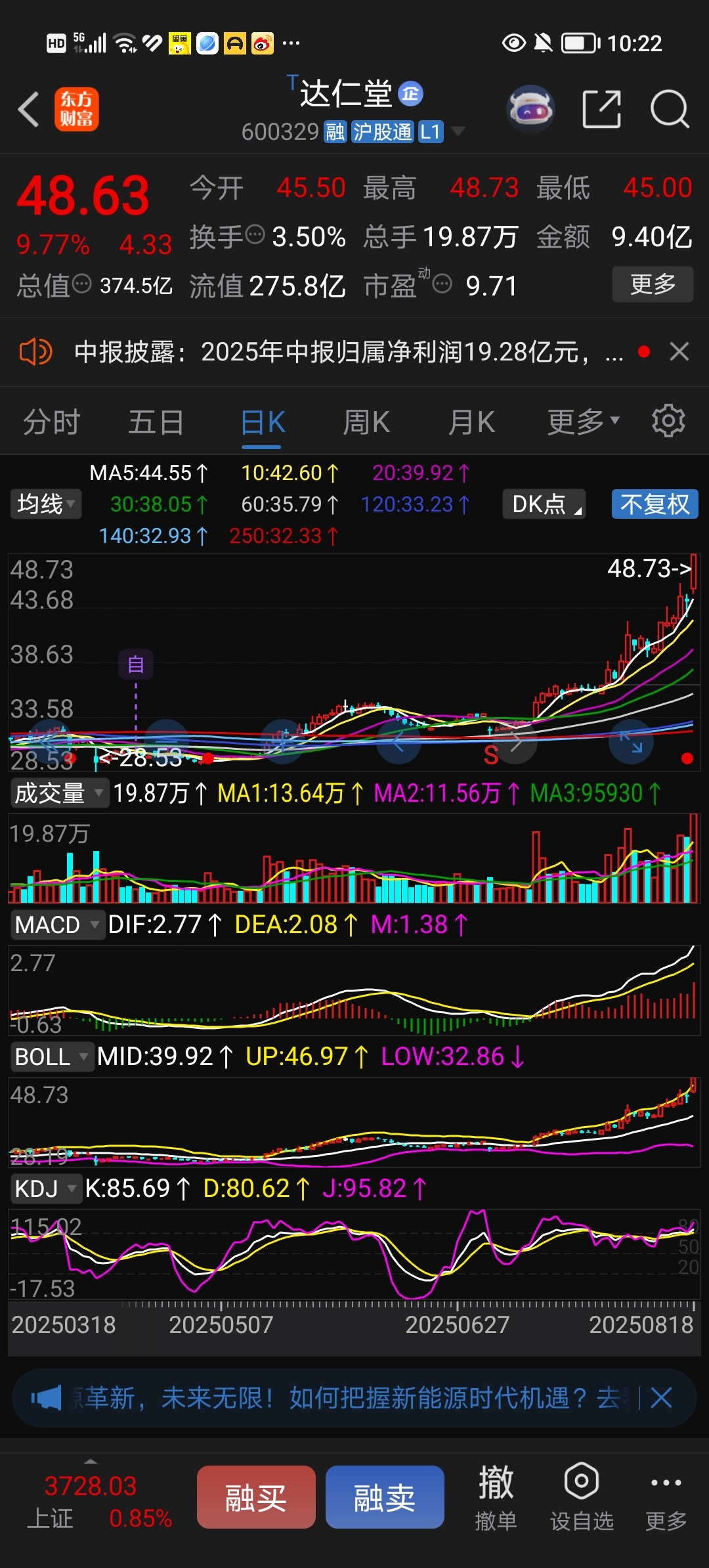Image resolution: width=709 pixels, height=1568 pixels.
Task: Open the MACD indicator dropdown
Action: click(x=57, y=925)
